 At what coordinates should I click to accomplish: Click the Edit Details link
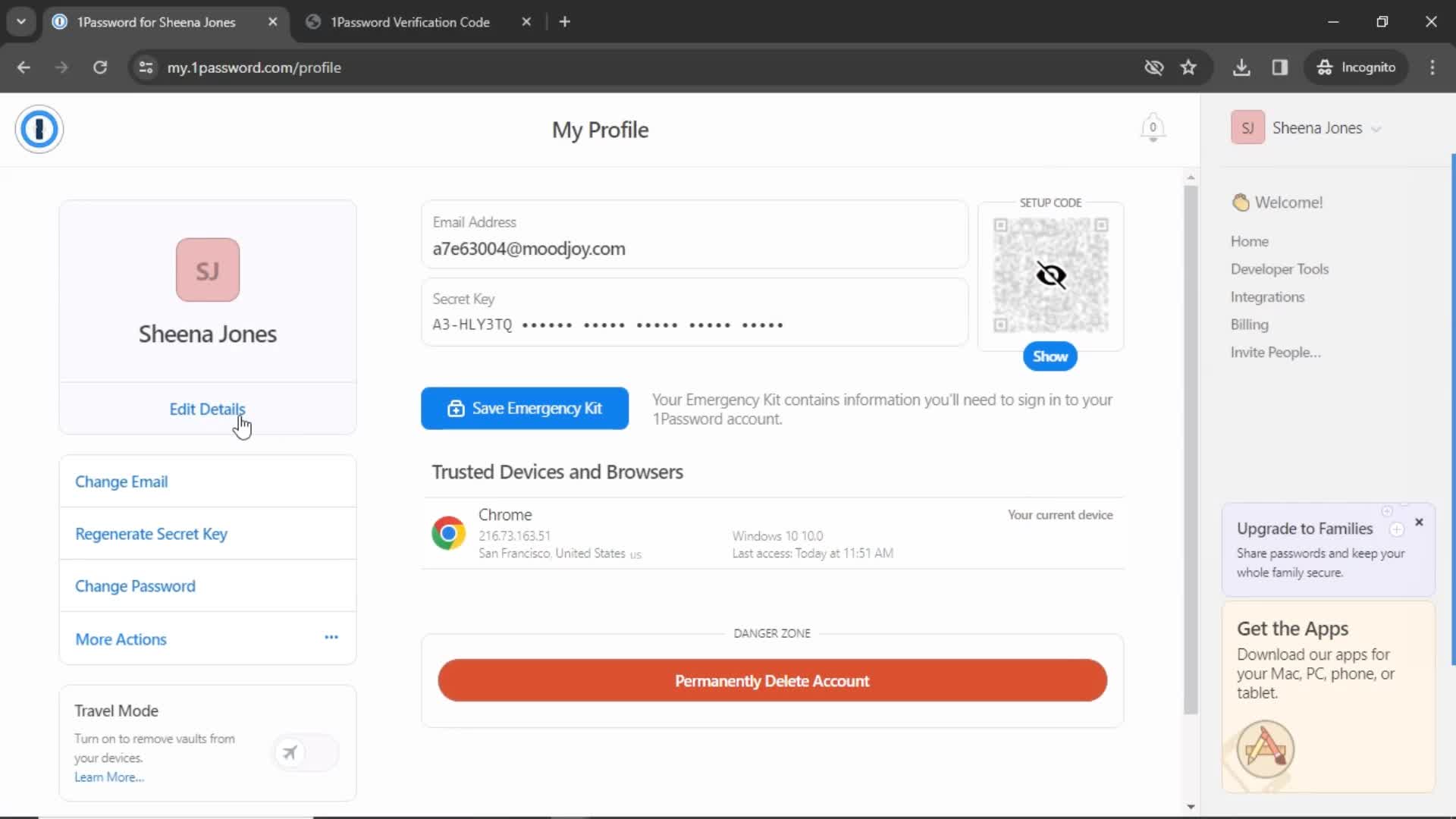point(207,409)
